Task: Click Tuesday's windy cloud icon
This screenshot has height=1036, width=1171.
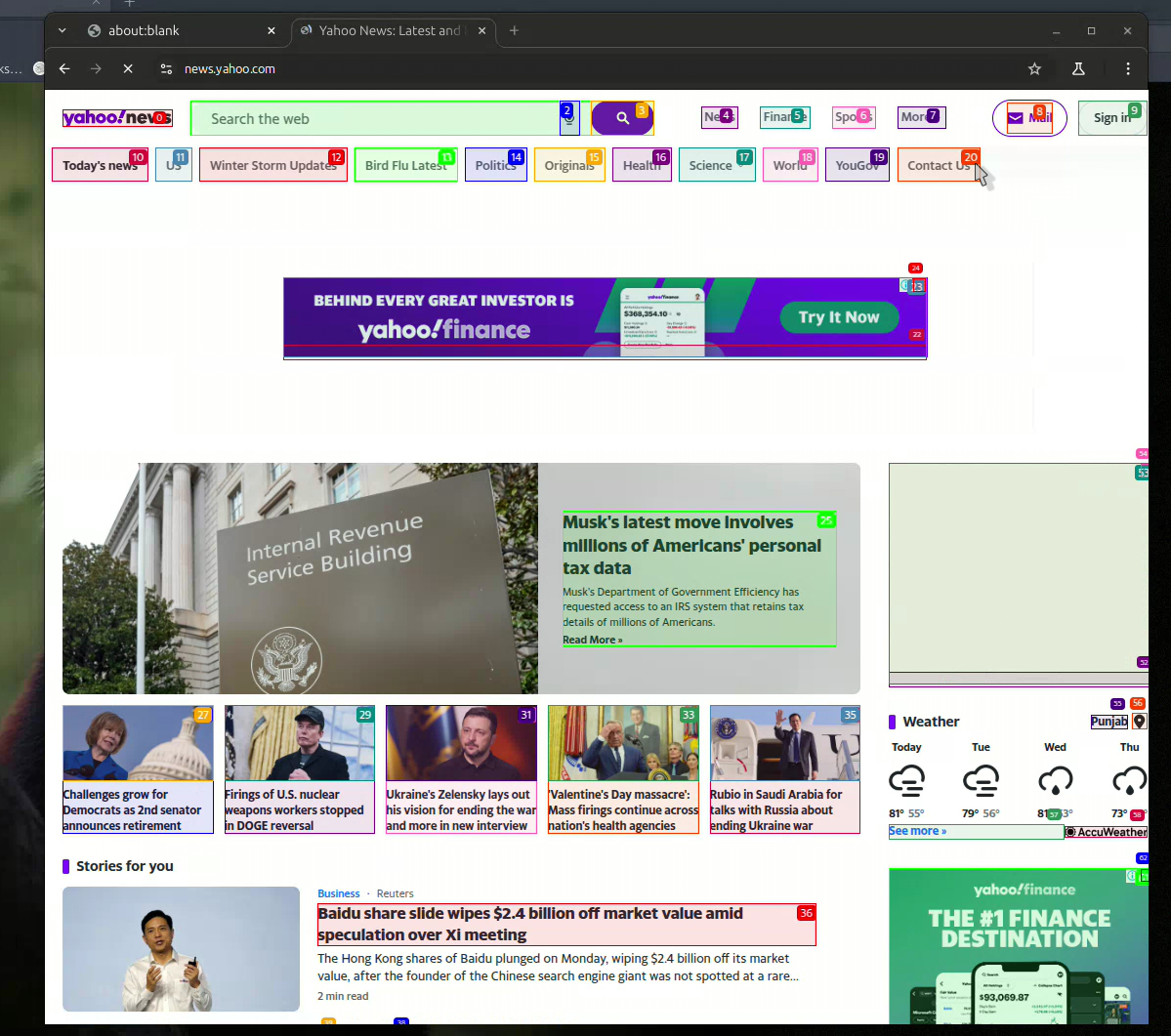Action: 981,781
